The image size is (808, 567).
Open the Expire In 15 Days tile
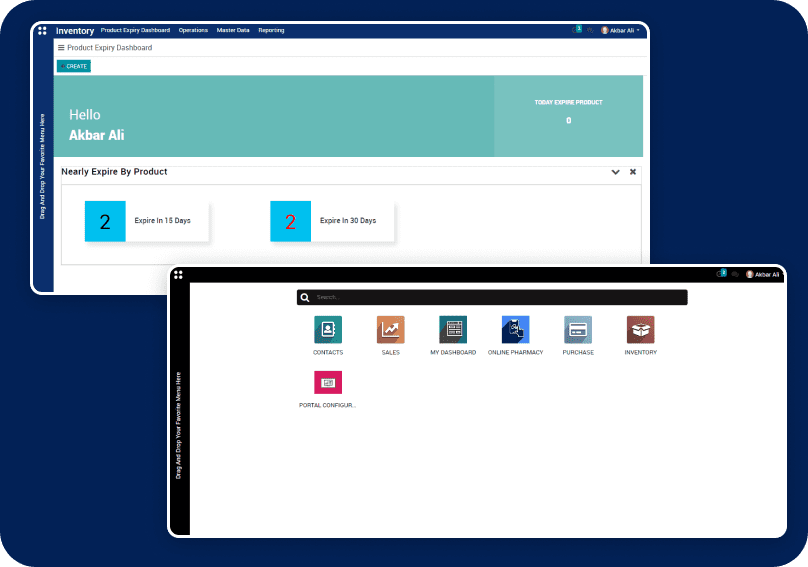tap(147, 221)
